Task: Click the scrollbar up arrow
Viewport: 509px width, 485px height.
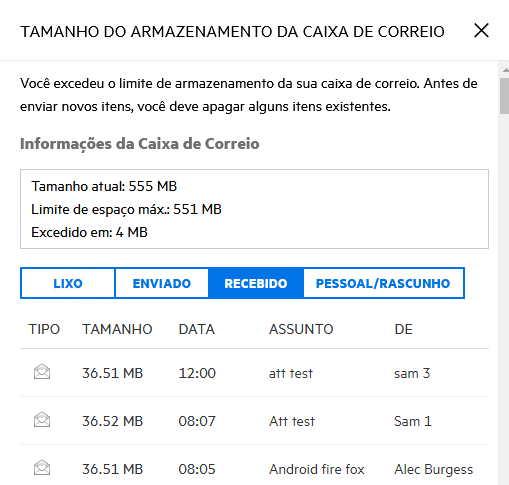Action: (506, 70)
